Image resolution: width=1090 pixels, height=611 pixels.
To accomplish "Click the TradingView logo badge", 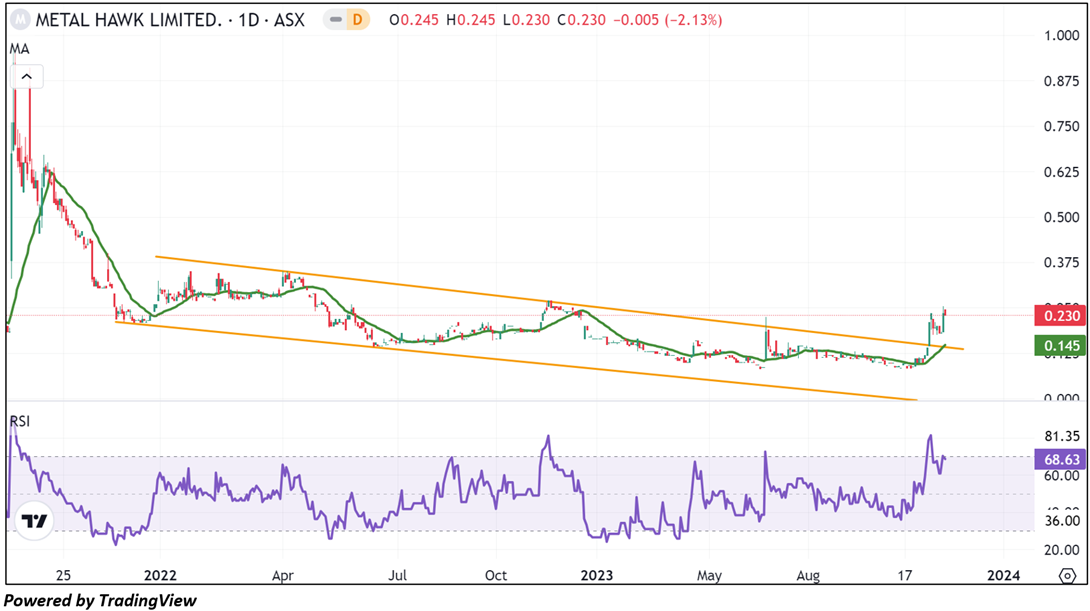I will 33,519.
